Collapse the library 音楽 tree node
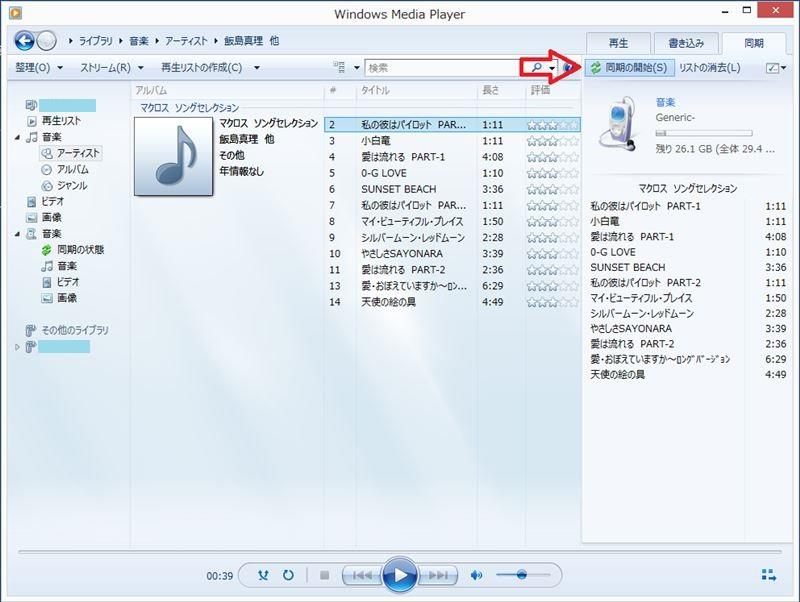 pos(17,137)
